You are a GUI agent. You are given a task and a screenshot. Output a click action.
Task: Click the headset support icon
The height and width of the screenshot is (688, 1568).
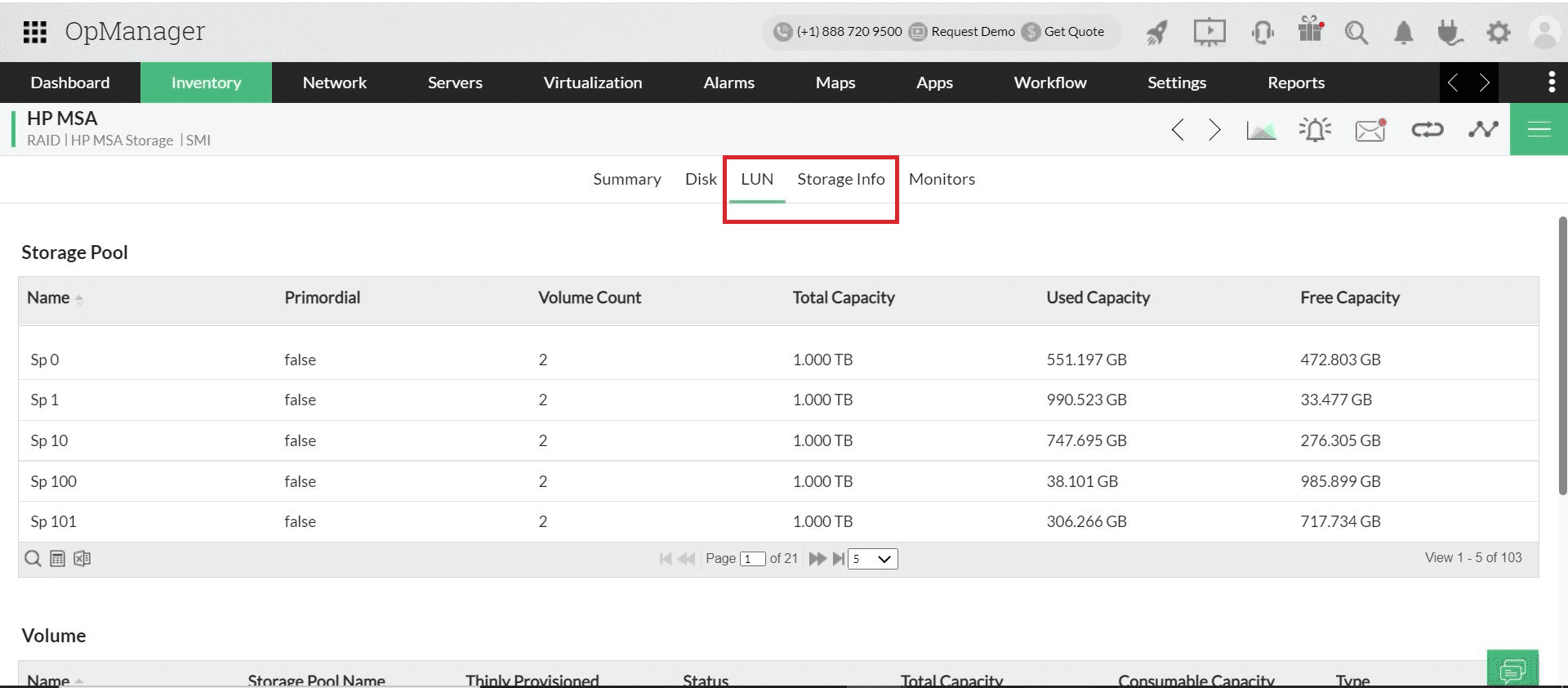(x=1263, y=33)
